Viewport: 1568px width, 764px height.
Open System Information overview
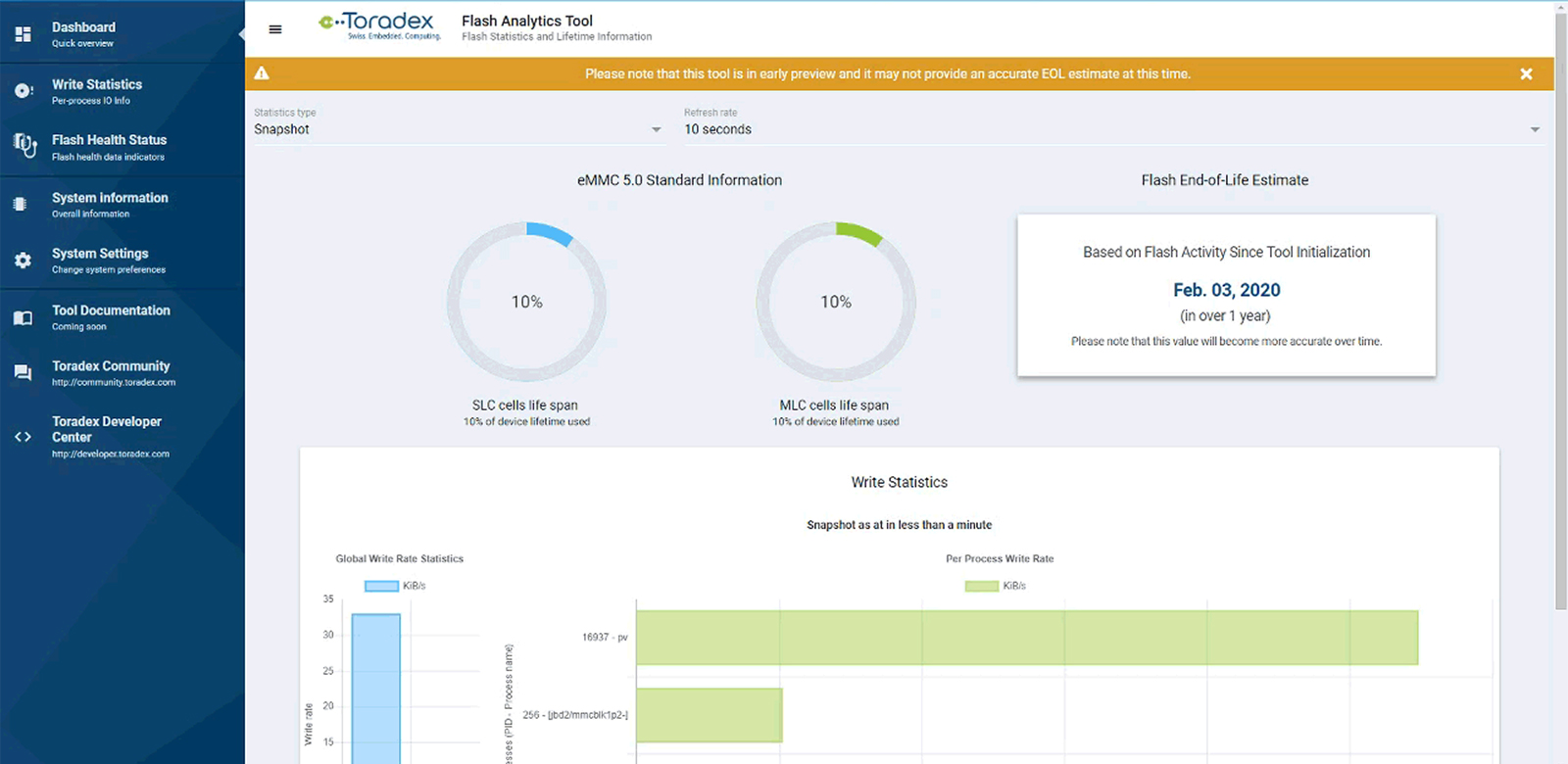(x=122, y=204)
